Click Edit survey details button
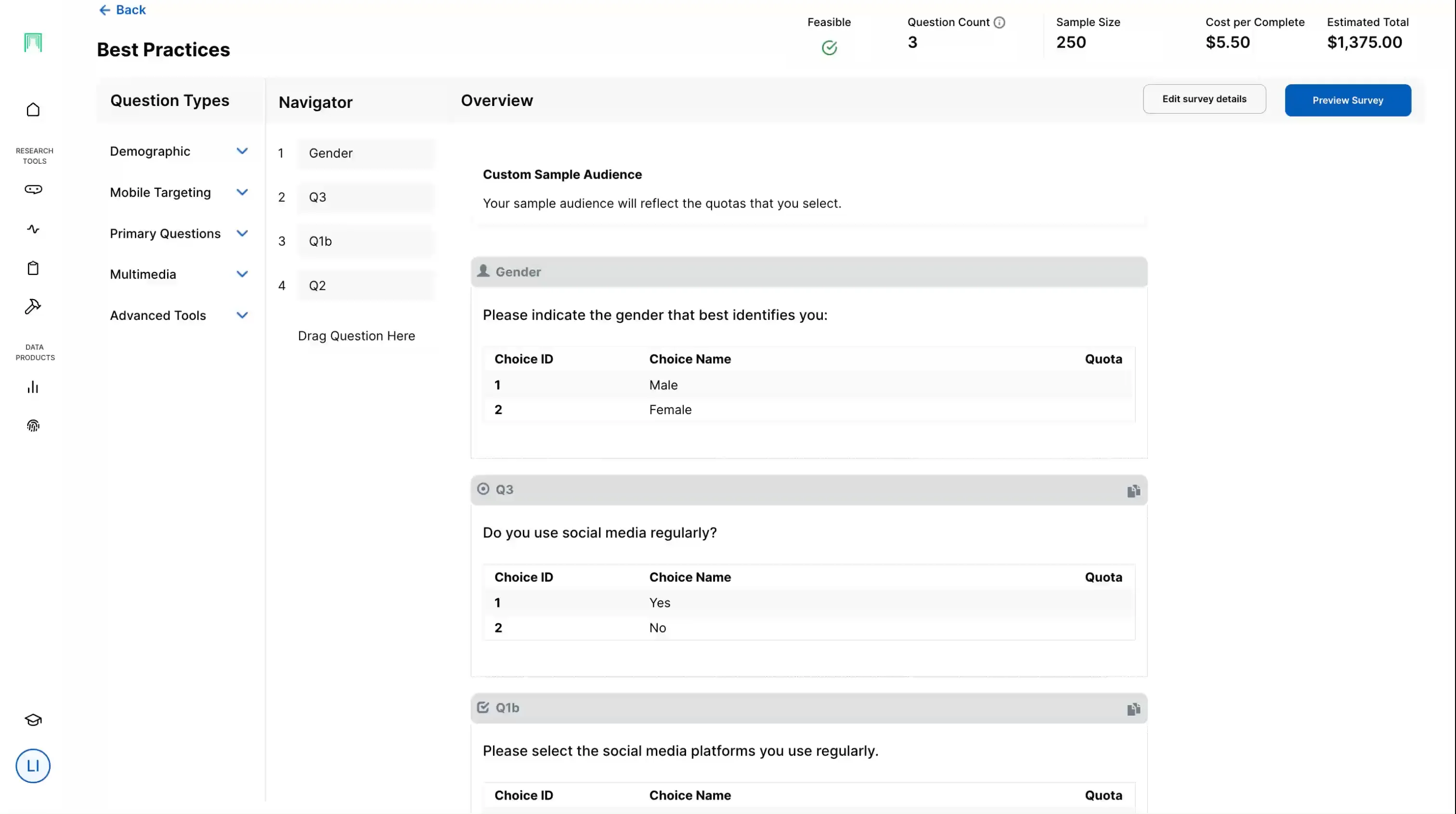This screenshot has width=1456, height=814. (1205, 99)
